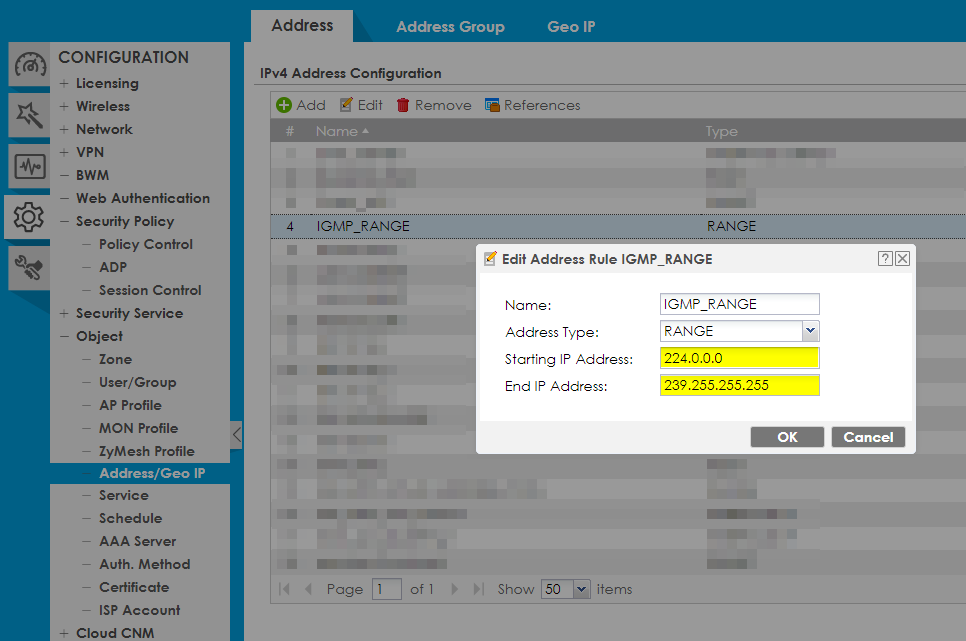Expand the Wireless menu

(64, 106)
